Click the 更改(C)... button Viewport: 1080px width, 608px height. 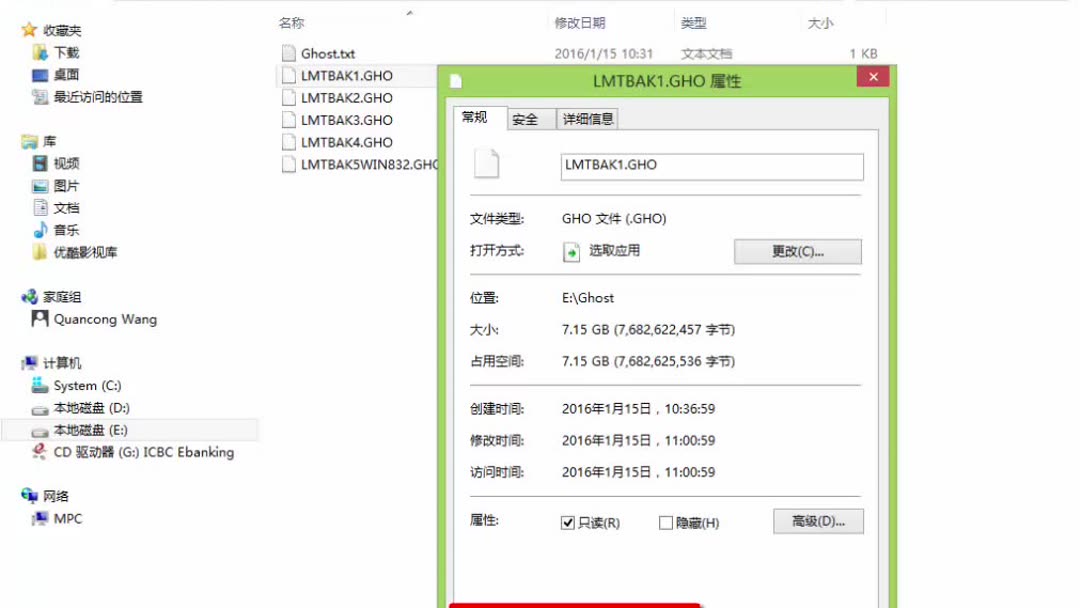pyautogui.click(x=797, y=251)
